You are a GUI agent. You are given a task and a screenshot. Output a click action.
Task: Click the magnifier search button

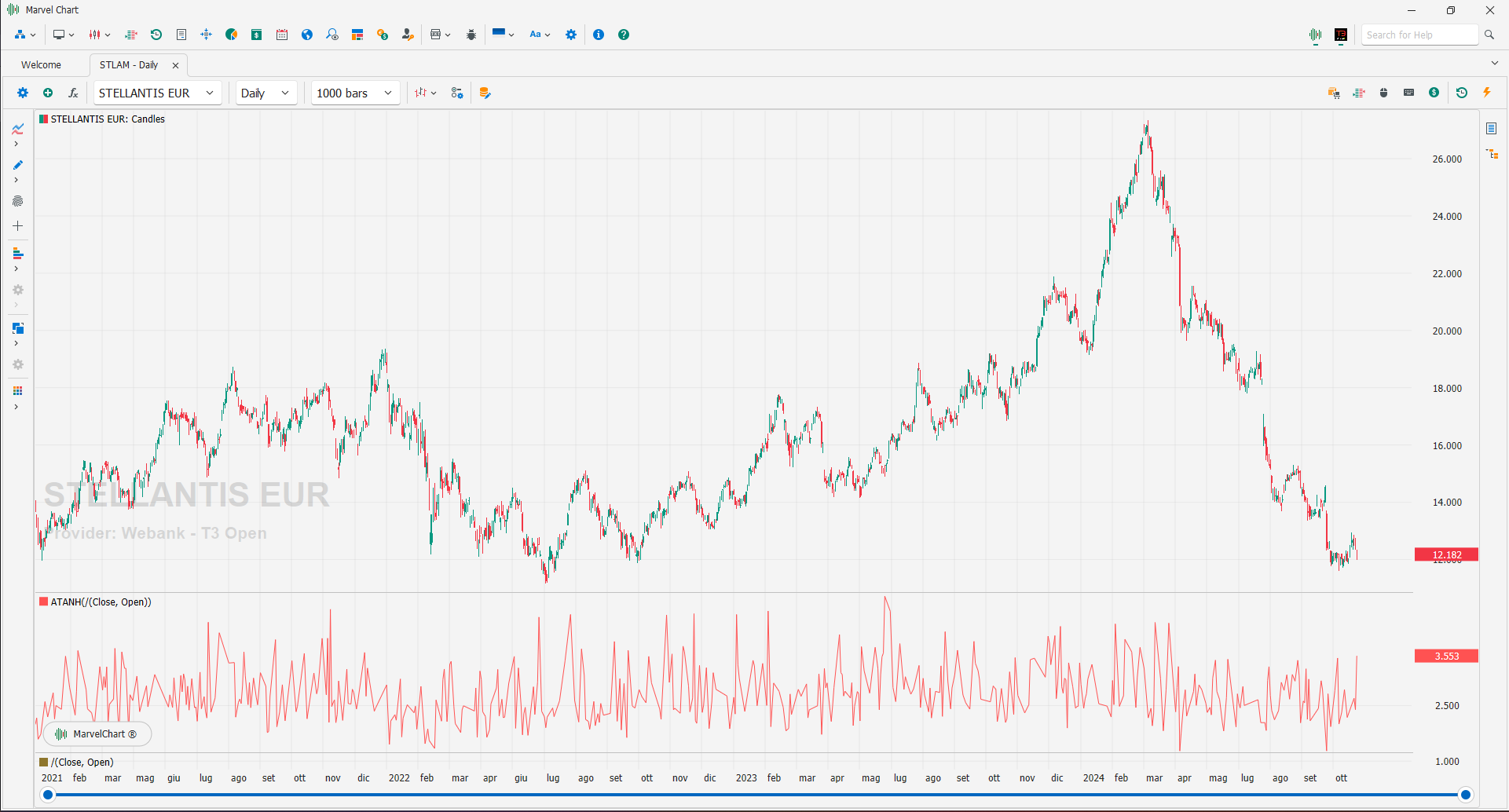point(1489,35)
